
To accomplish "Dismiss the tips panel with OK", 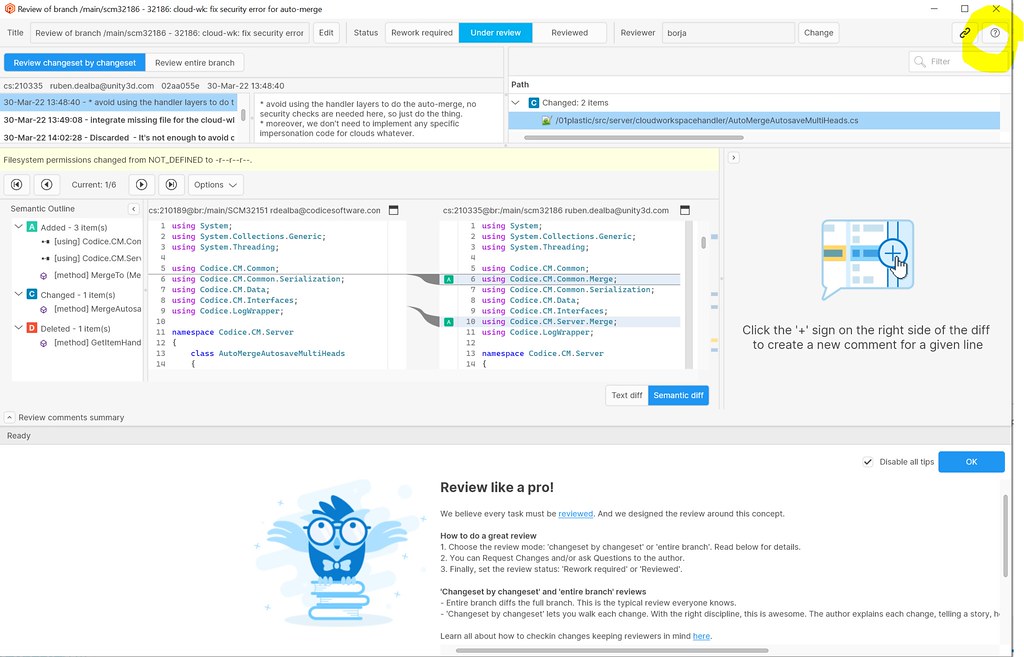I will point(971,461).
